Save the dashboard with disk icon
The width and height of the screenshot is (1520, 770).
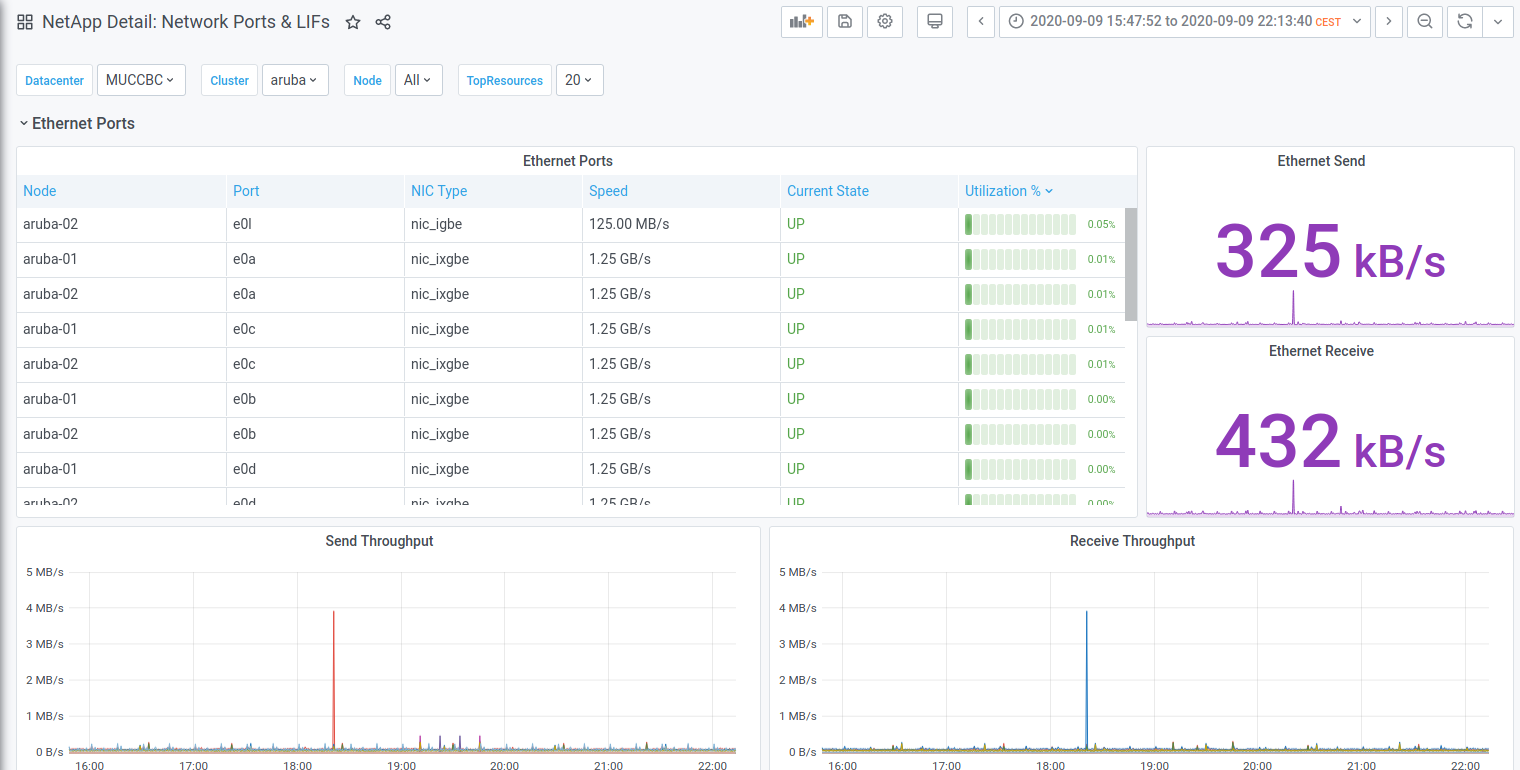pyautogui.click(x=845, y=22)
